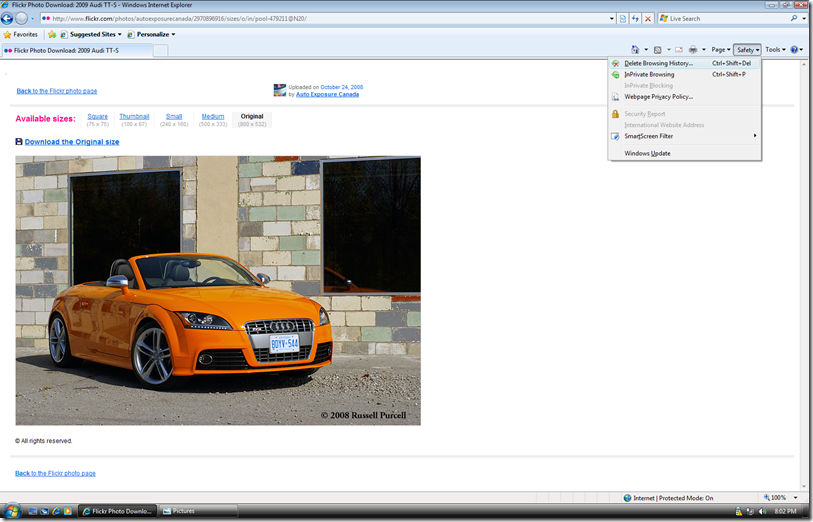Click the red Stop loading icon

pyautogui.click(x=648, y=19)
